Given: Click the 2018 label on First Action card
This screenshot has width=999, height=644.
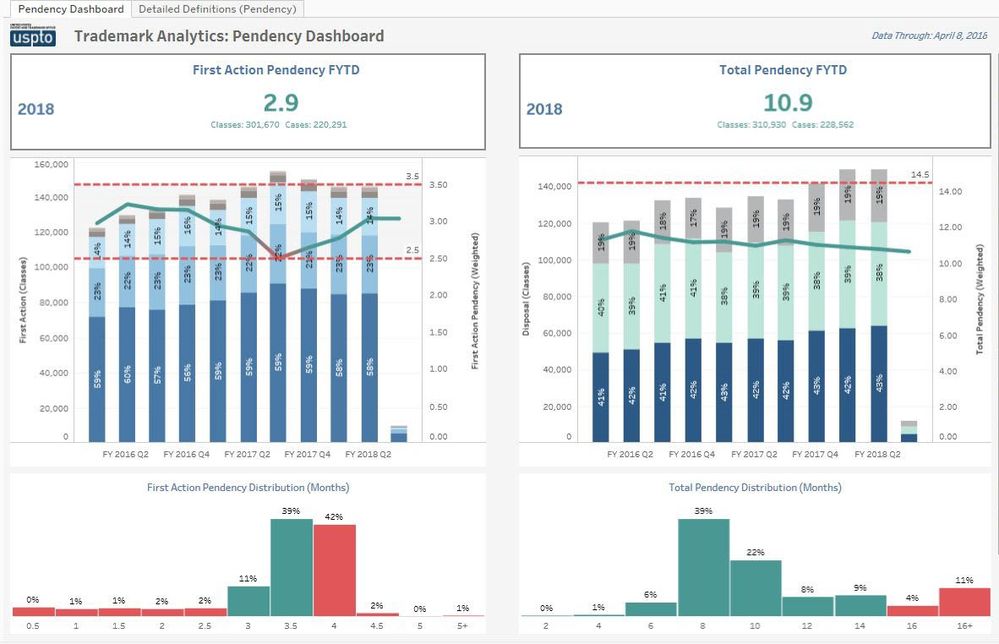Looking at the screenshot, I should [36, 108].
